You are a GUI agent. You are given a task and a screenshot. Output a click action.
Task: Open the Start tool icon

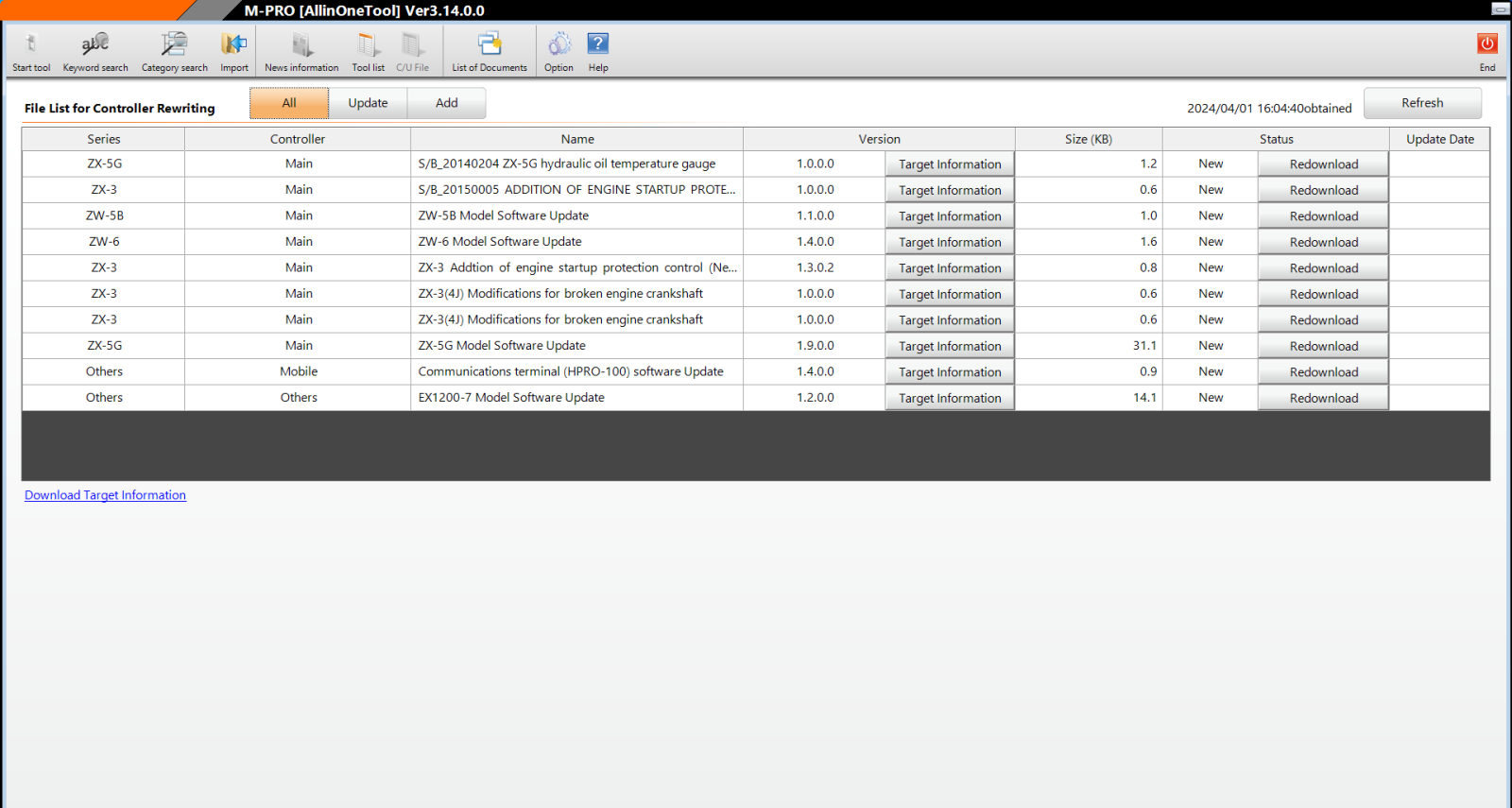31,51
